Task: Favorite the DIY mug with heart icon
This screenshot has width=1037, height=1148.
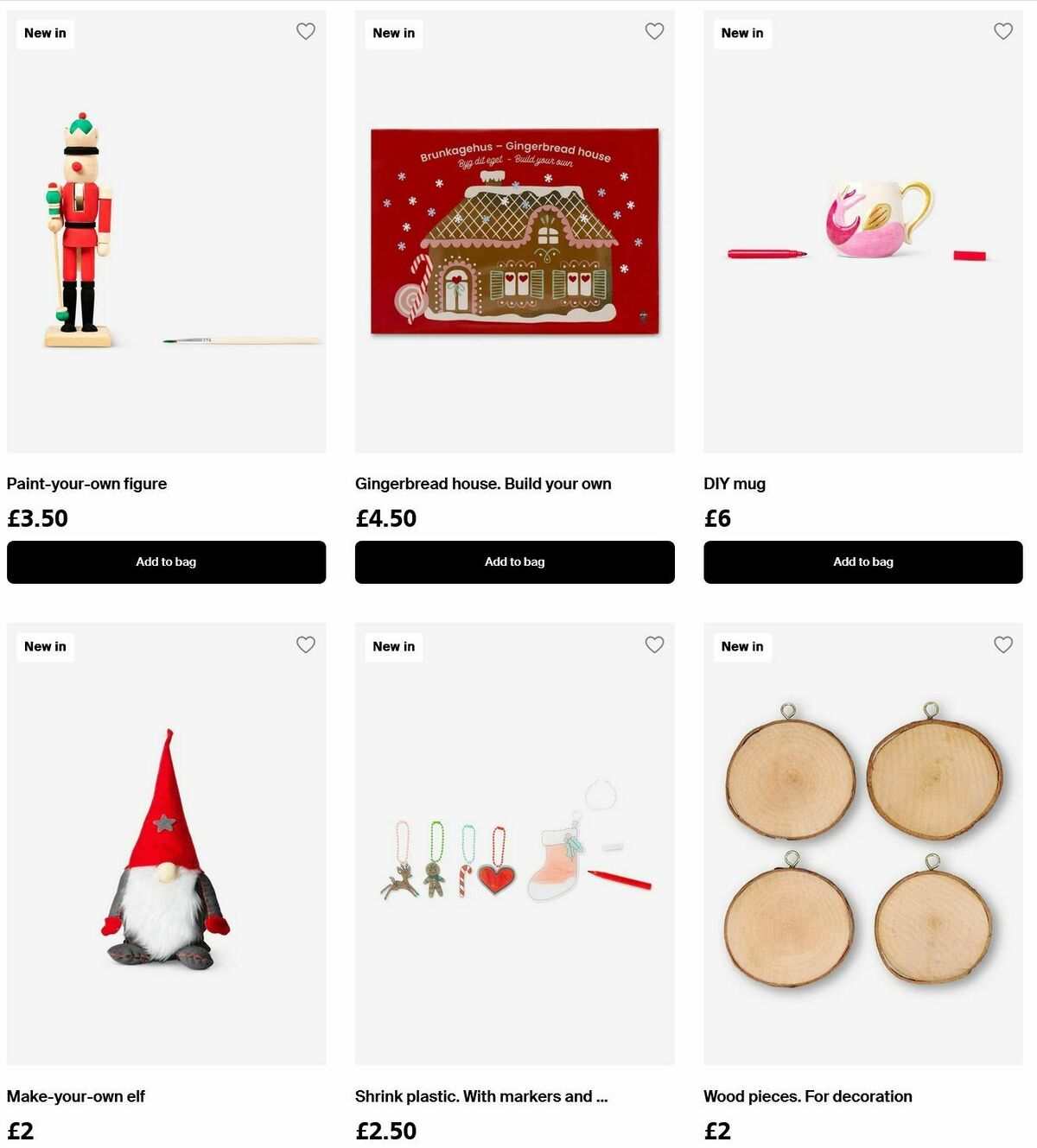Action: point(1003,31)
